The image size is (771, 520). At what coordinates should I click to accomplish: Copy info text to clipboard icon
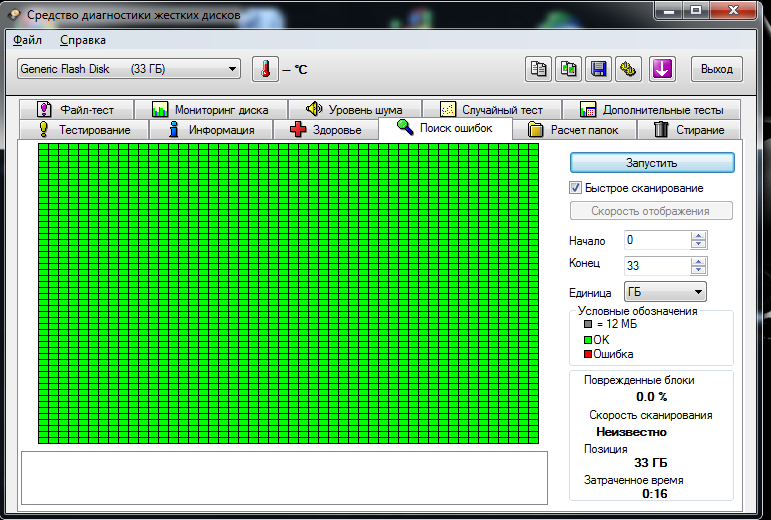click(x=538, y=69)
